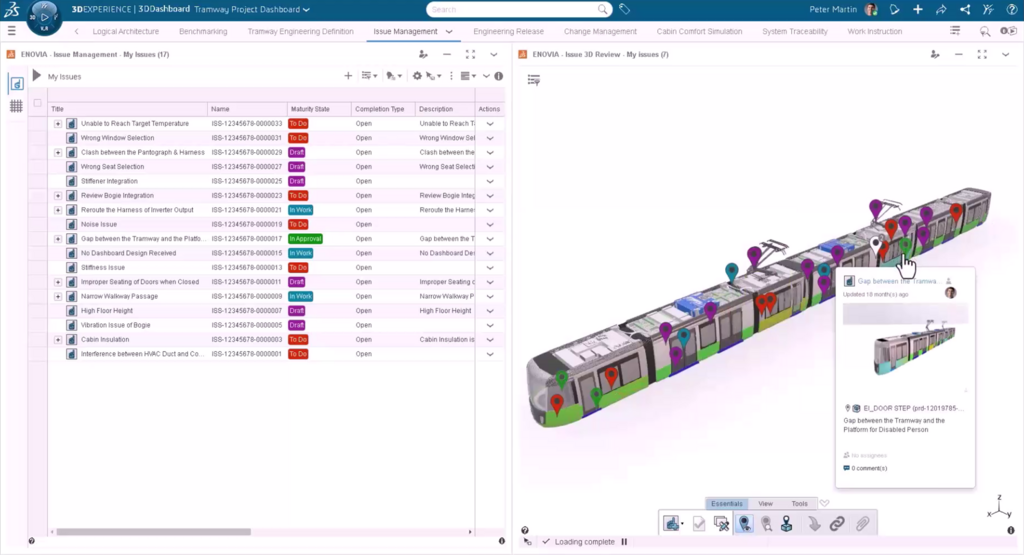The height and width of the screenshot is (555, 1024).
Task: Open the gear settings icon in My Issues toolbar
Action: tap(417, 76)
